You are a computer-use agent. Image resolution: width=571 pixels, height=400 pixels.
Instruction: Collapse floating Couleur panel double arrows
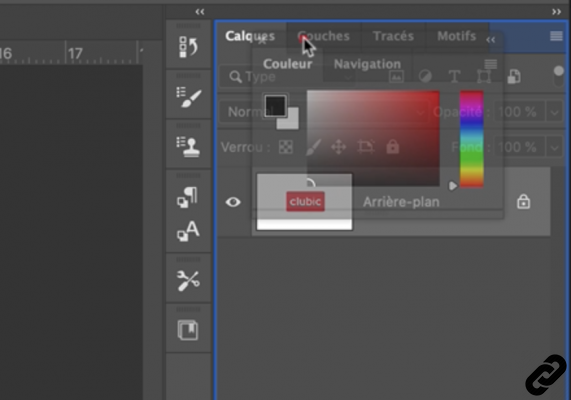[x=491, y=40]
